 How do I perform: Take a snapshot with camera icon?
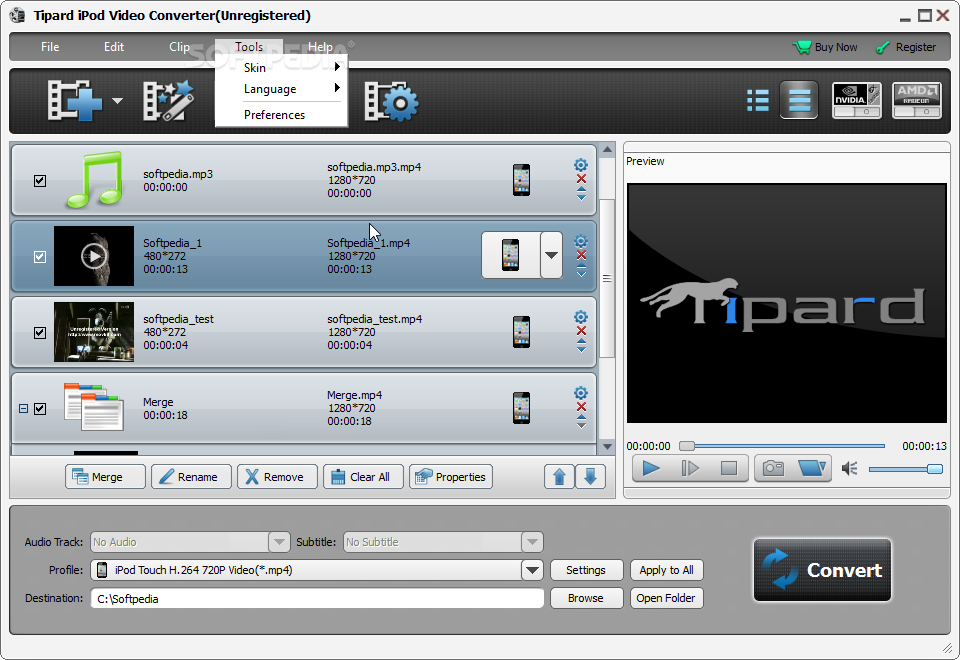(x=773, y=468)
